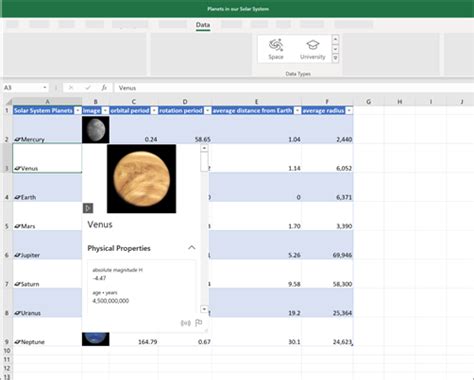The image size is (474, 380).
Task: Click scroll up arrow in Venus card
Action: (x=204, y=148)
